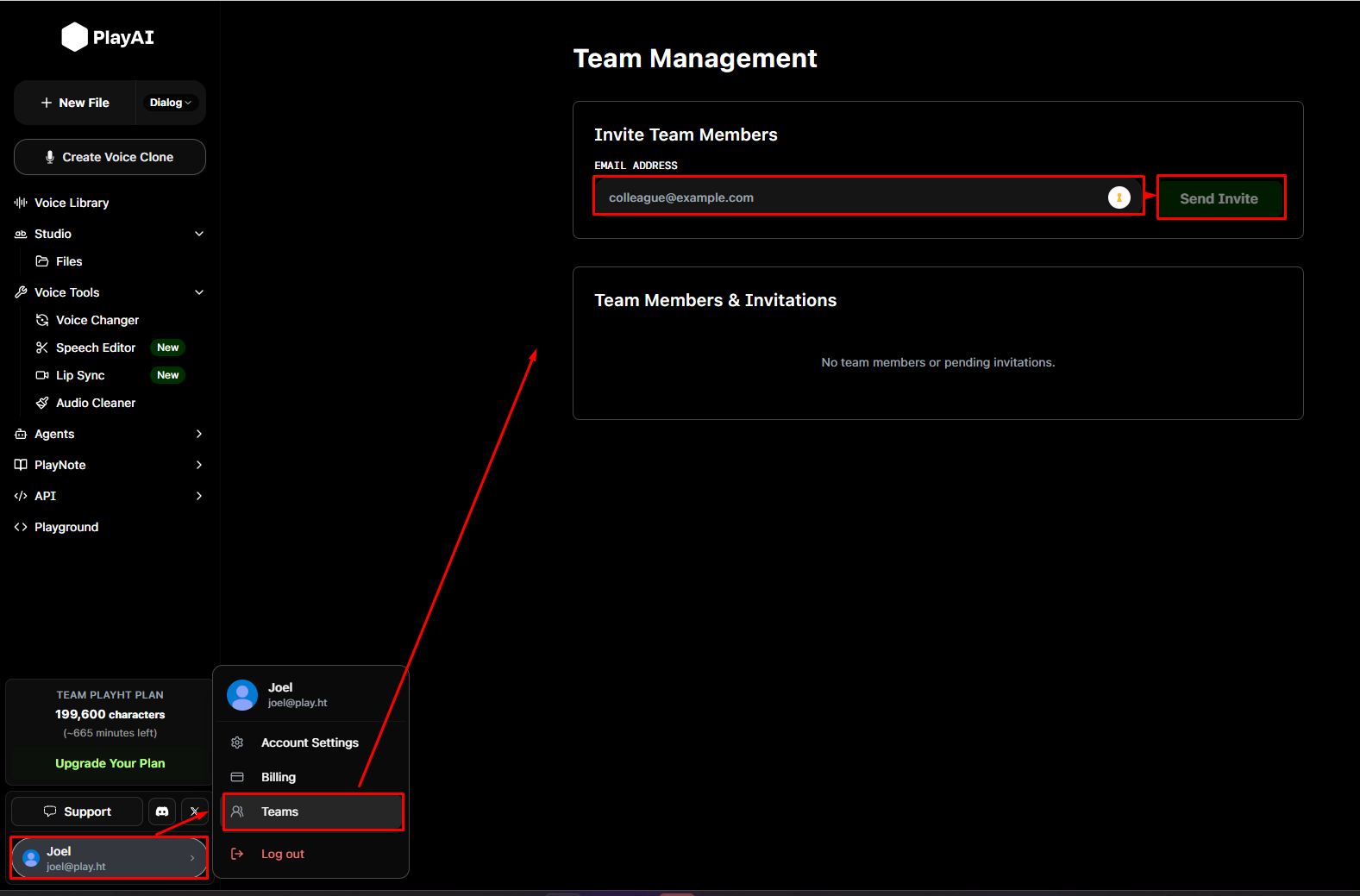
Task: Click Joel avatar in popup menu
Action: pos(242,695)
